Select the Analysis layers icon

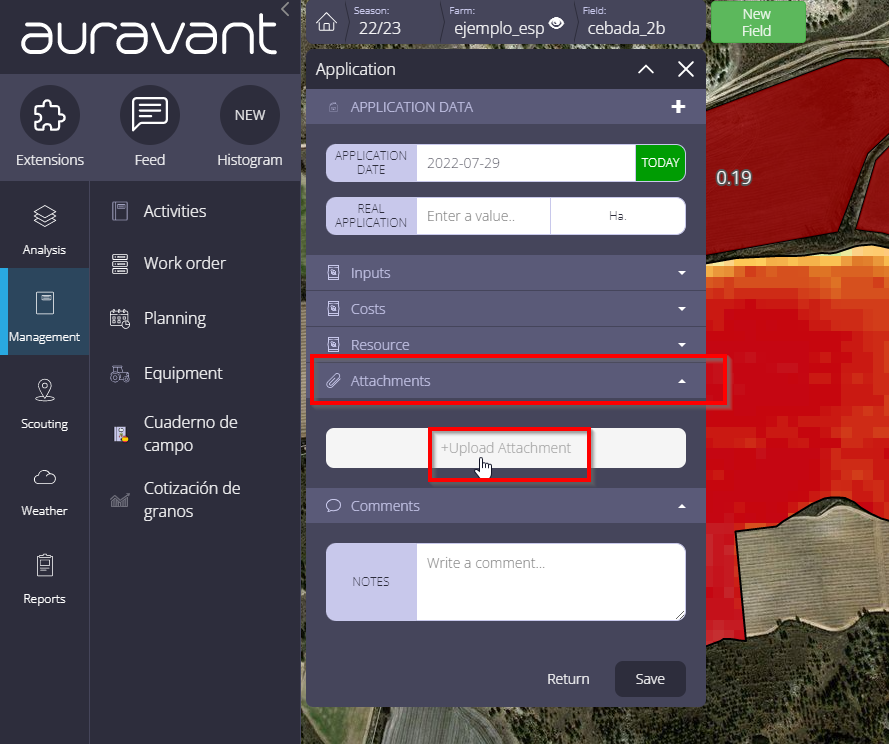(x=45, y=216)
